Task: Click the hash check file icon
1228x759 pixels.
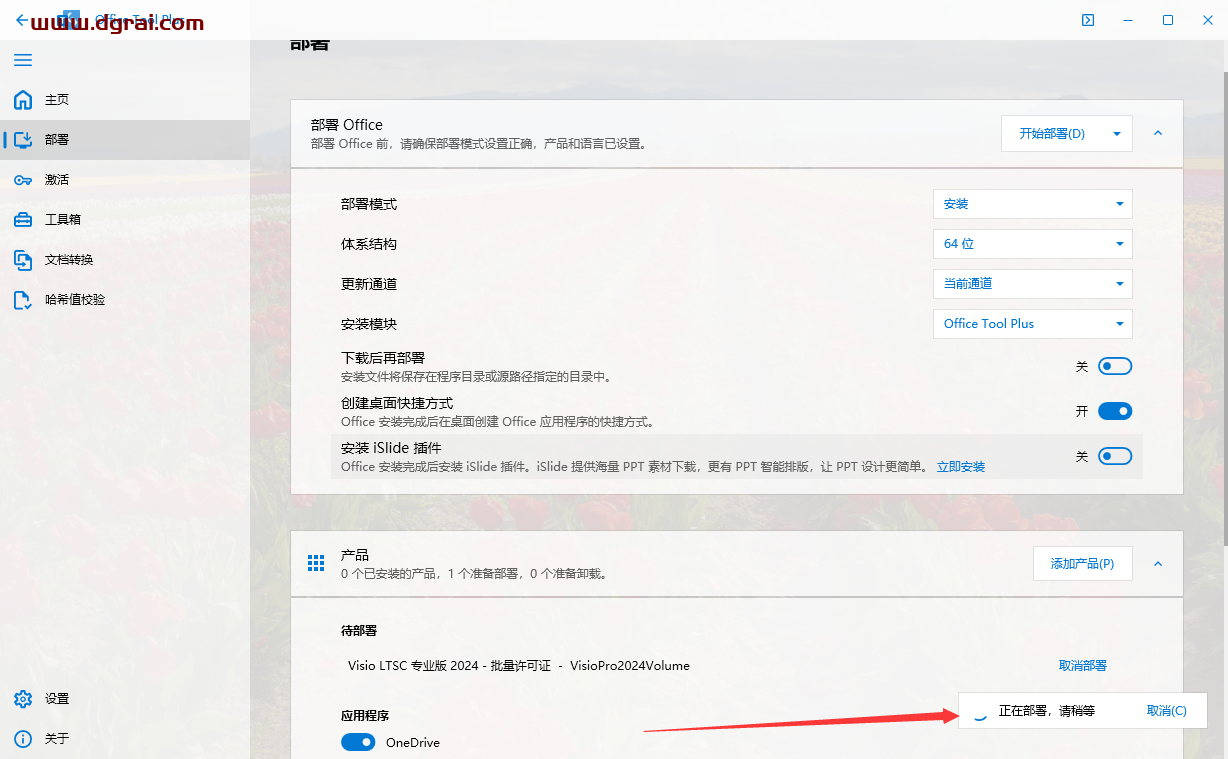Action: (x=23, y=300)
